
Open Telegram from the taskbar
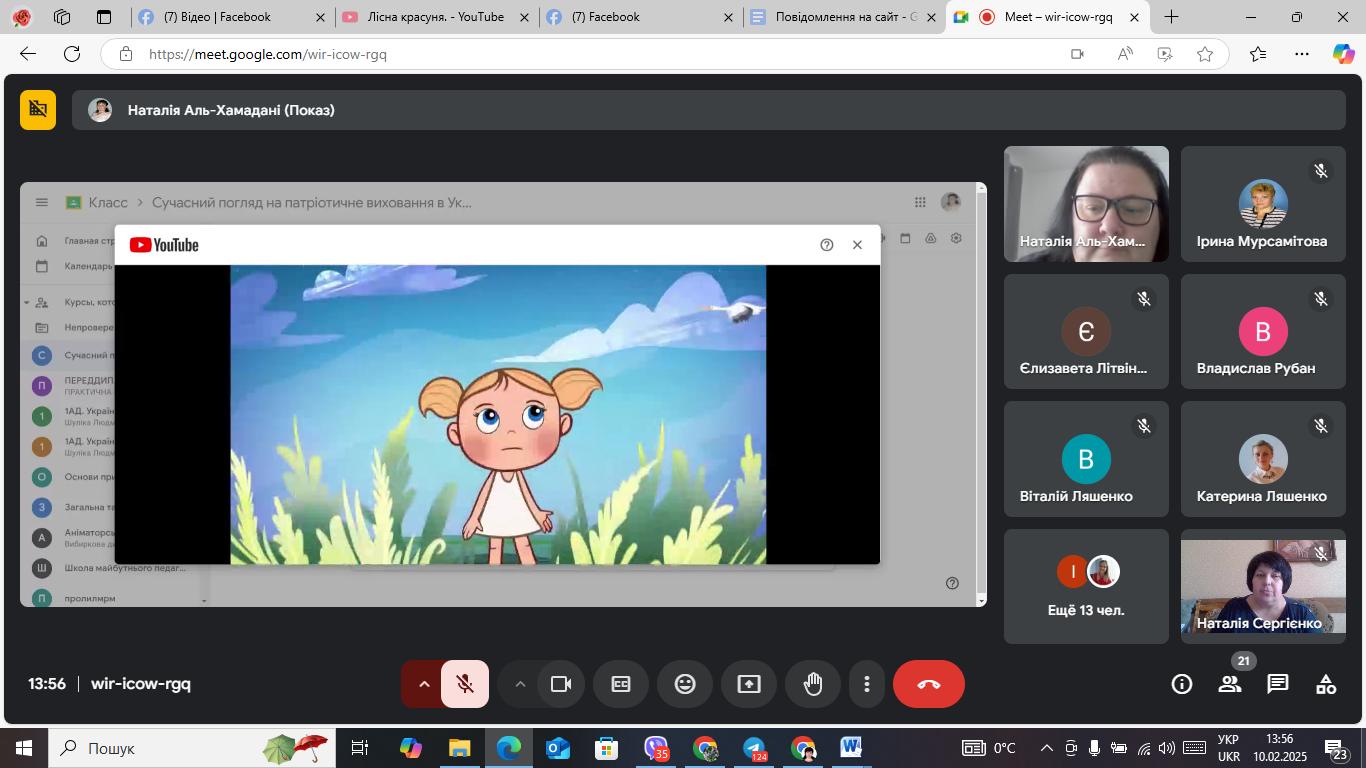pos(755,748)
